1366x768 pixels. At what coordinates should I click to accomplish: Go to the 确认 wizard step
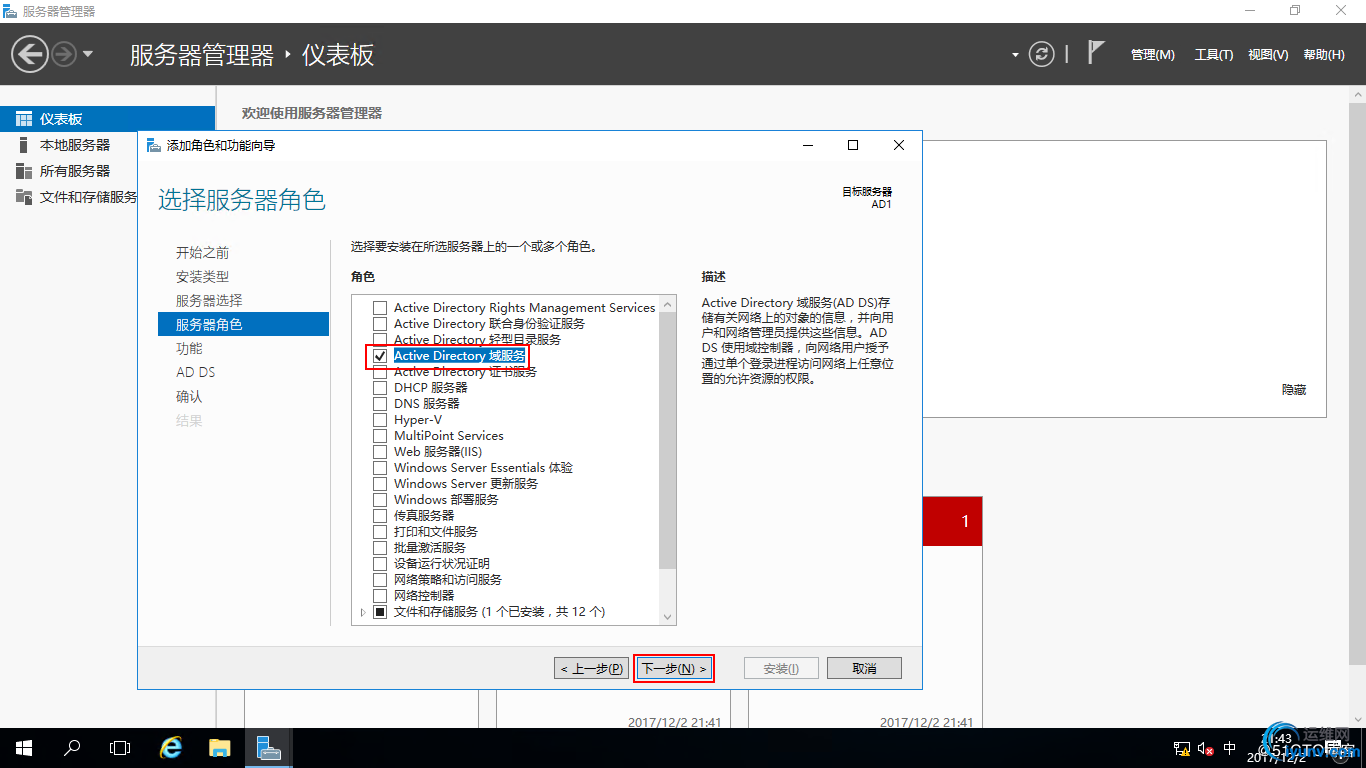(189, 397)
